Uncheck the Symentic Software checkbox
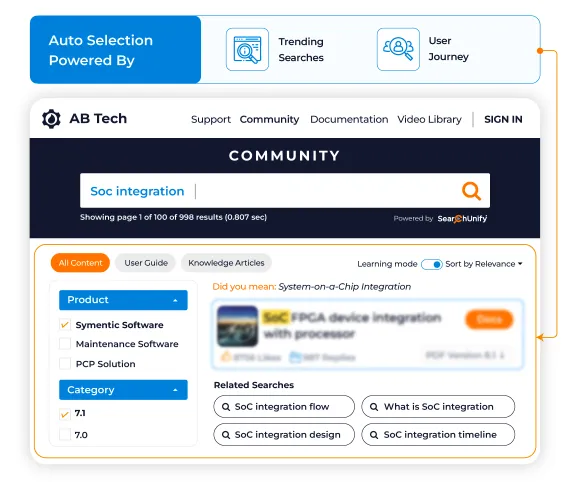The width and height of the screenshot is (570, 482). (65, 324)
